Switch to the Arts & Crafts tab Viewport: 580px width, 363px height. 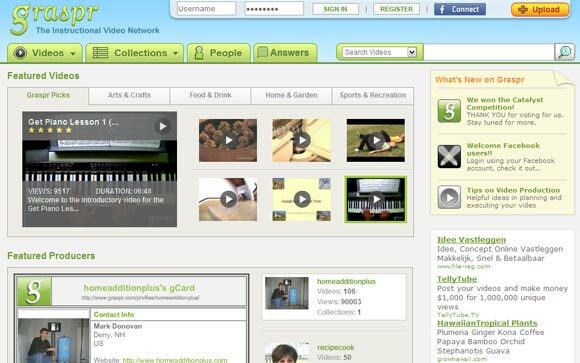coord(129,95)
